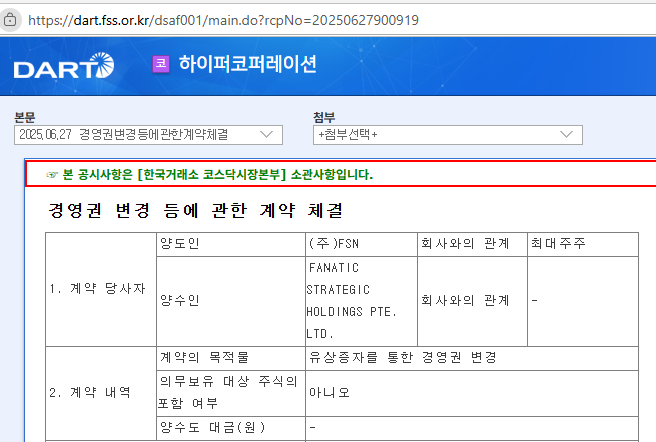Click the DART logo
Viewport: 656px width, 442px height.
pyautogui.click(x=64, y=66)
